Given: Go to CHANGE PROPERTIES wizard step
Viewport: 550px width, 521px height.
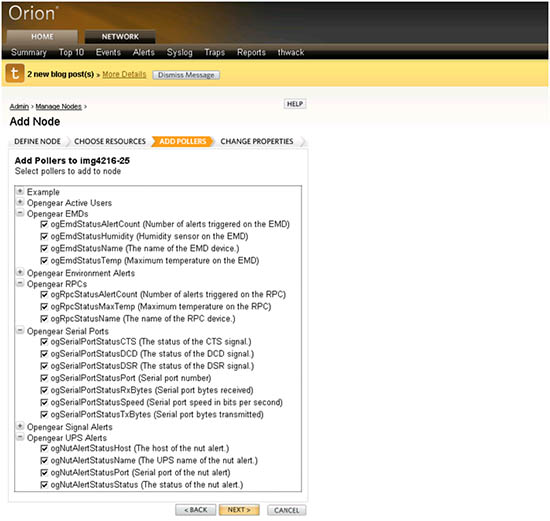Looking at the screenshot, I should [x=257, y=141].
